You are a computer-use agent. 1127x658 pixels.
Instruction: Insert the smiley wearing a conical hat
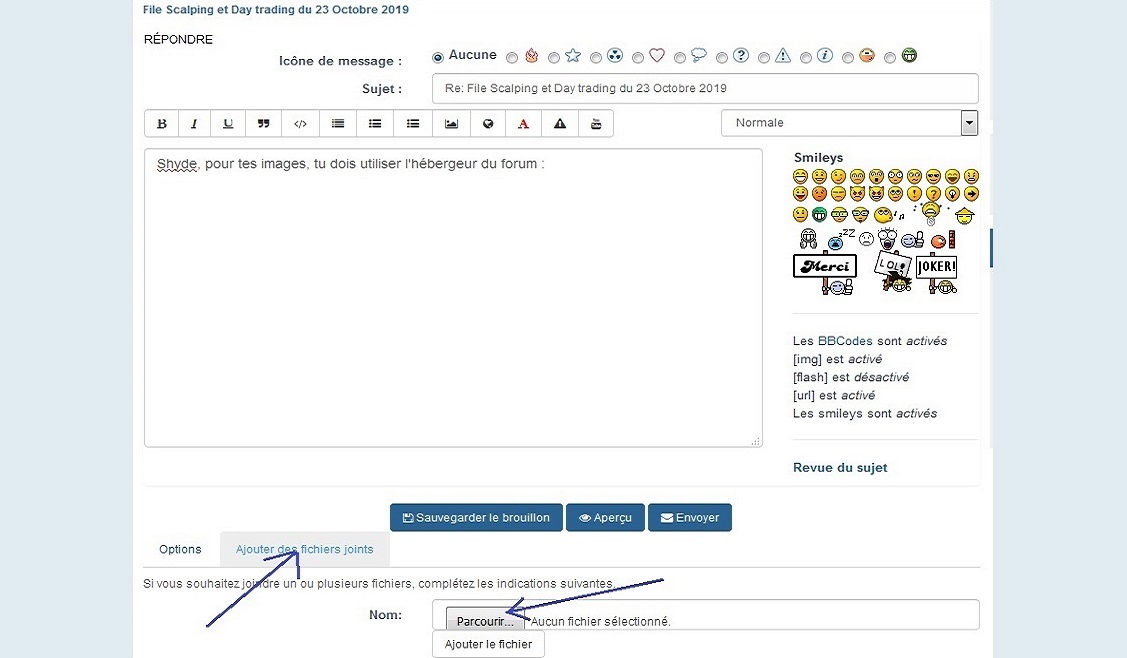pos(965,215)
